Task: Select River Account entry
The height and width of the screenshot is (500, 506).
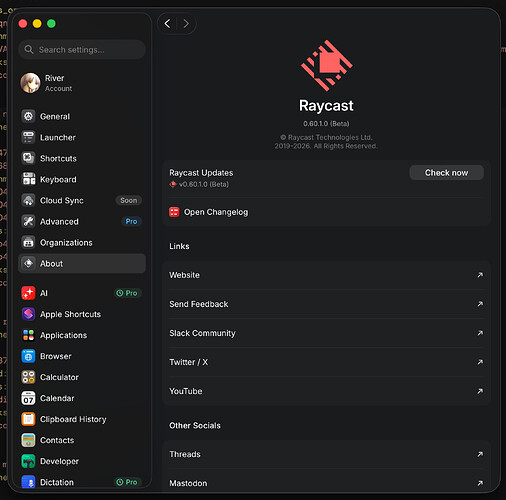Action: [82, 83]
